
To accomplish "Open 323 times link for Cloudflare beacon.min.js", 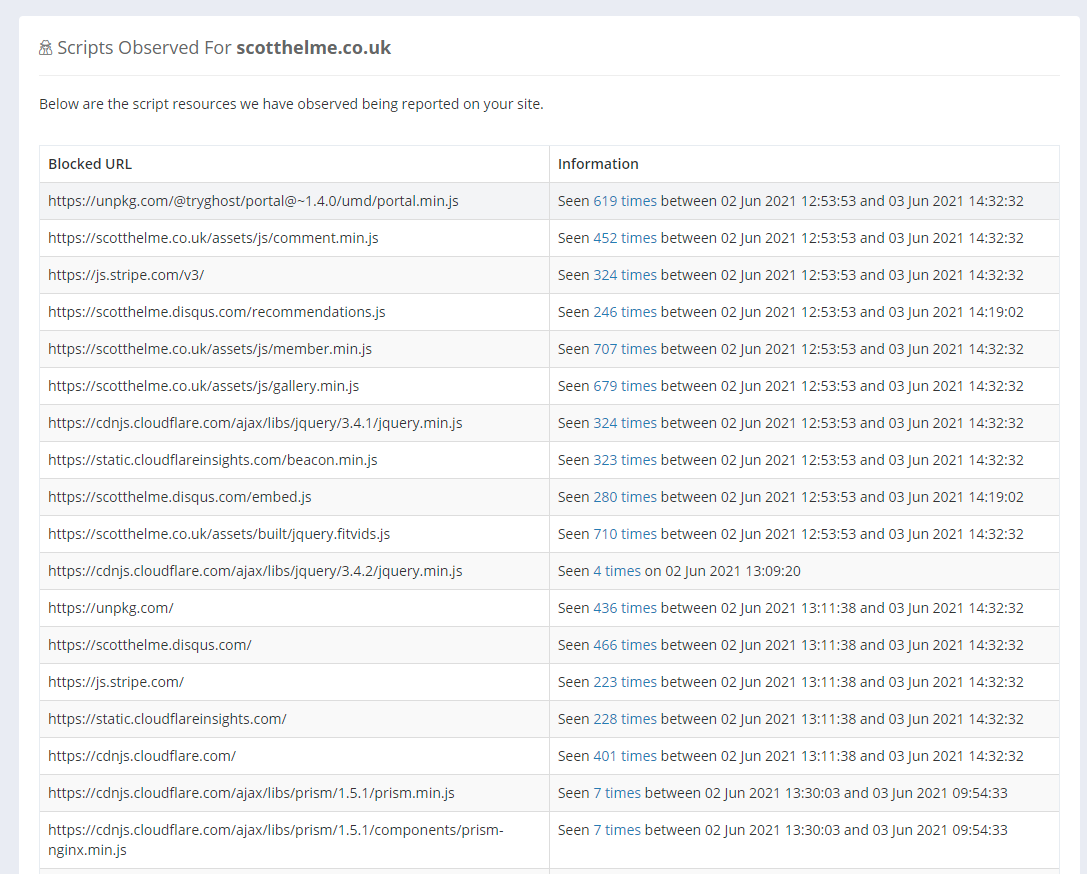I will click(624, 460).
